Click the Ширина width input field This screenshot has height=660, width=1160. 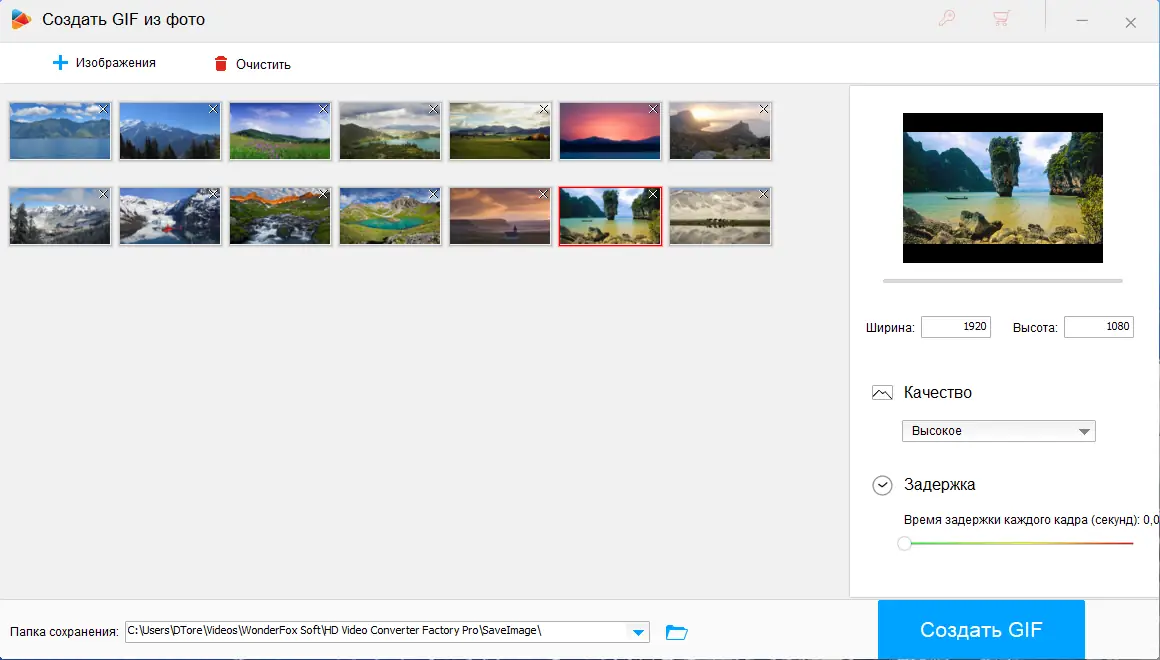tap(955, 326)
